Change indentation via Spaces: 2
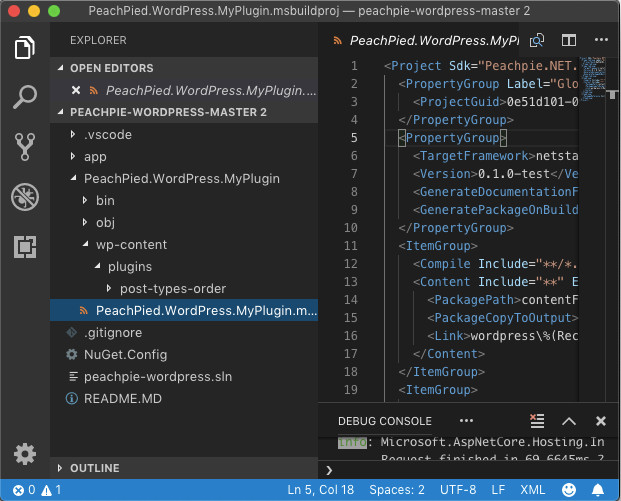This screenshot has width=621, height=501. point(397,490)
